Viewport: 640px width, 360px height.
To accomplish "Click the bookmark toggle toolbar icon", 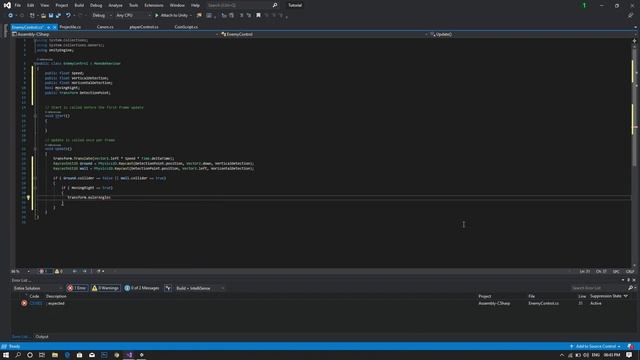I will [258, 16].
